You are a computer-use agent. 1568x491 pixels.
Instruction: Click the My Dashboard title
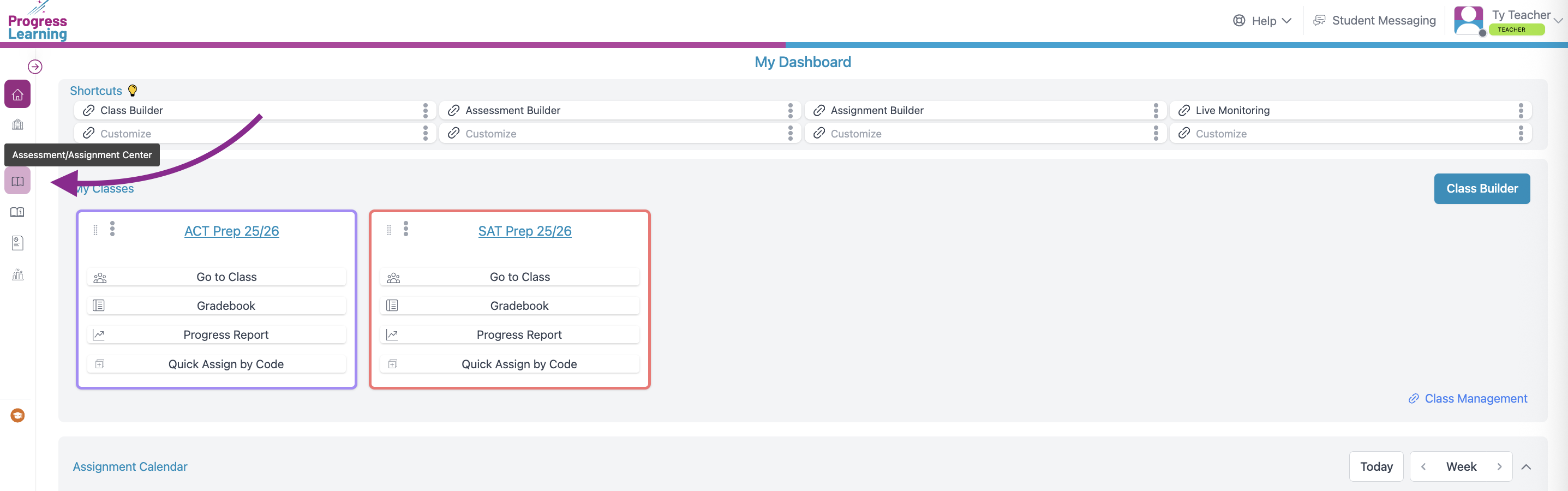(802, 62)
